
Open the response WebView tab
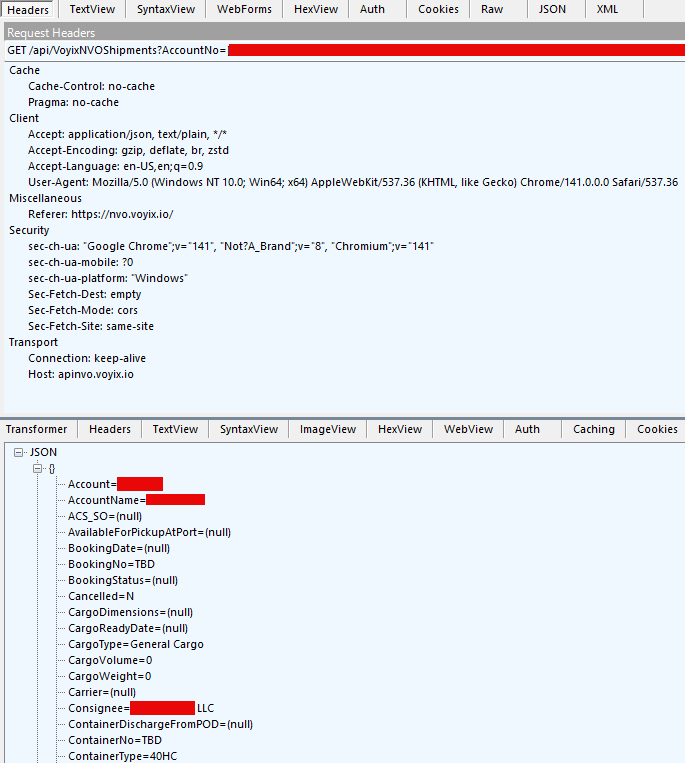468,429
